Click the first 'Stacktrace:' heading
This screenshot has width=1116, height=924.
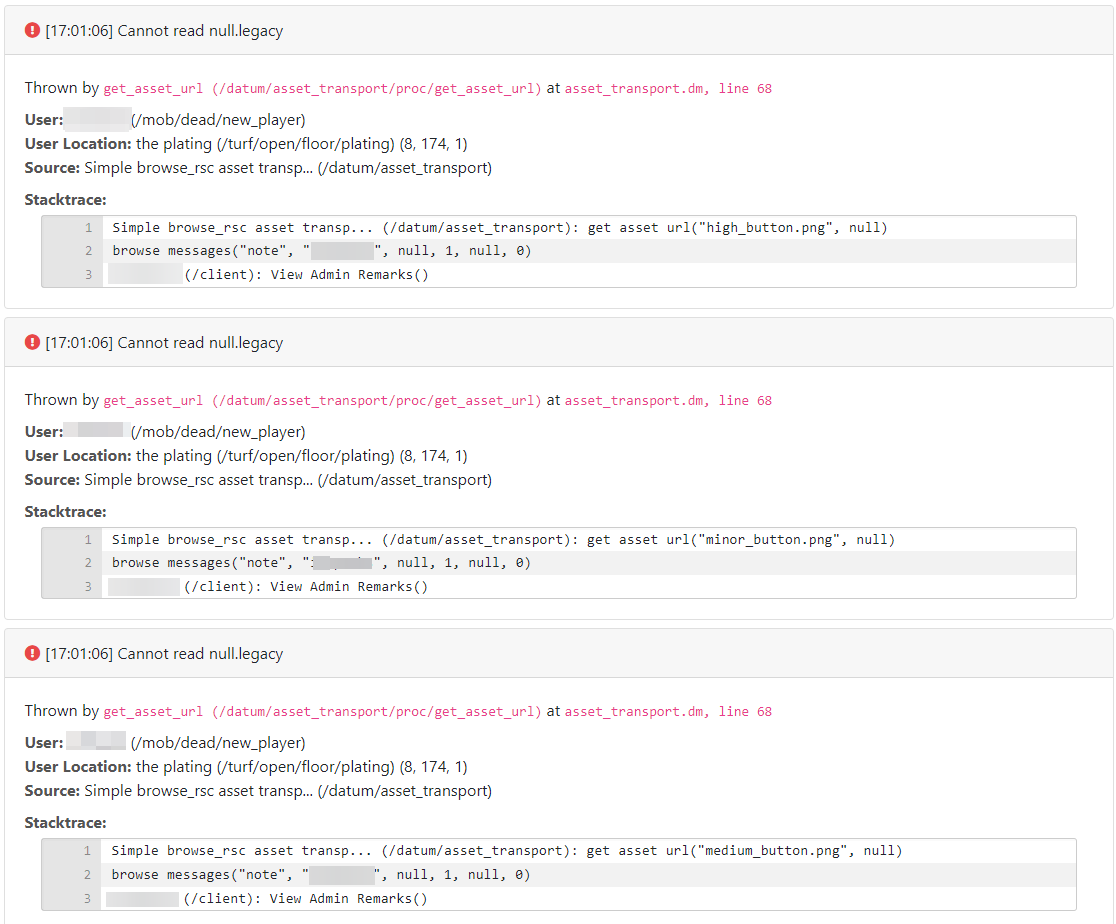pyautogui.click(x=65, y=200)
